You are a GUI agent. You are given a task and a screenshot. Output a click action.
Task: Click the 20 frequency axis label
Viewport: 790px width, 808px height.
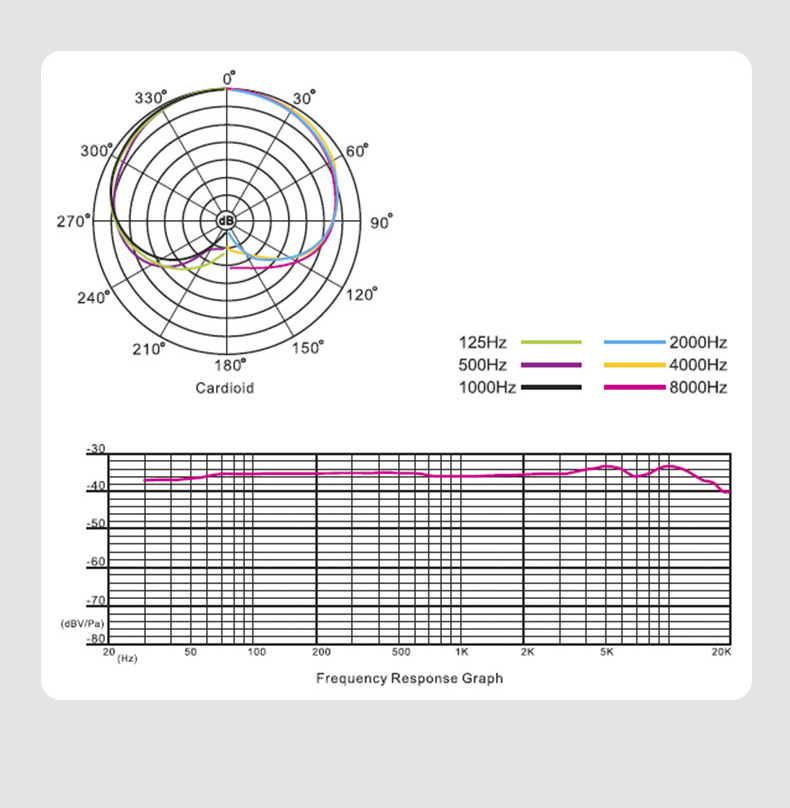(x=109, y=652)
